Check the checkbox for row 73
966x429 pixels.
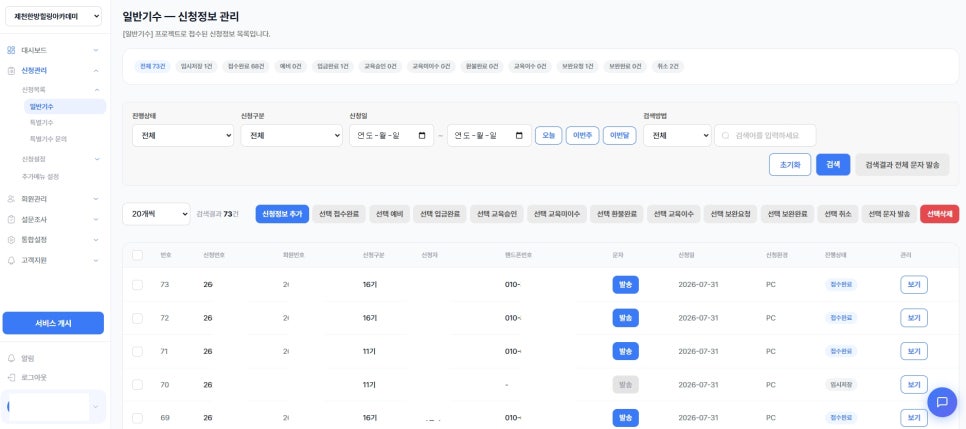[x=137, y=285]
